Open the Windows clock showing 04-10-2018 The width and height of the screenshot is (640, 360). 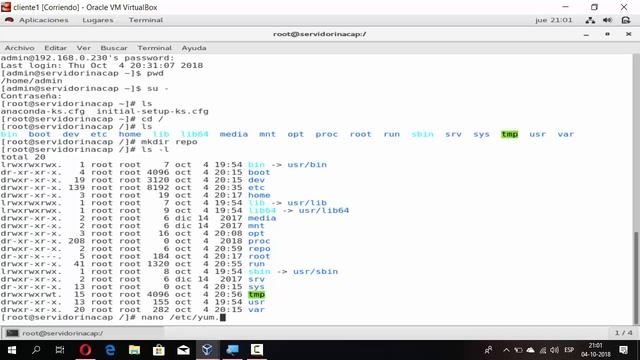(x=596, y=350)
